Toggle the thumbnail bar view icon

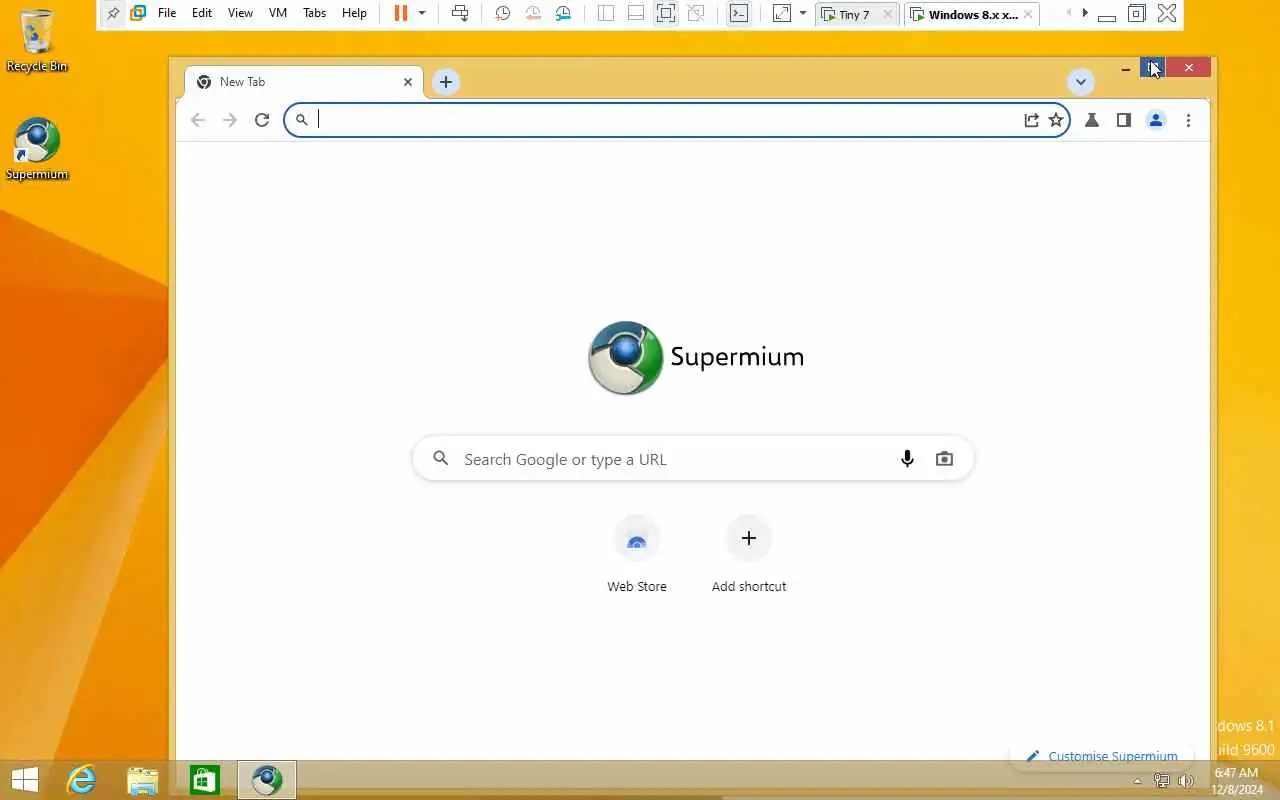tap(636, 13)
